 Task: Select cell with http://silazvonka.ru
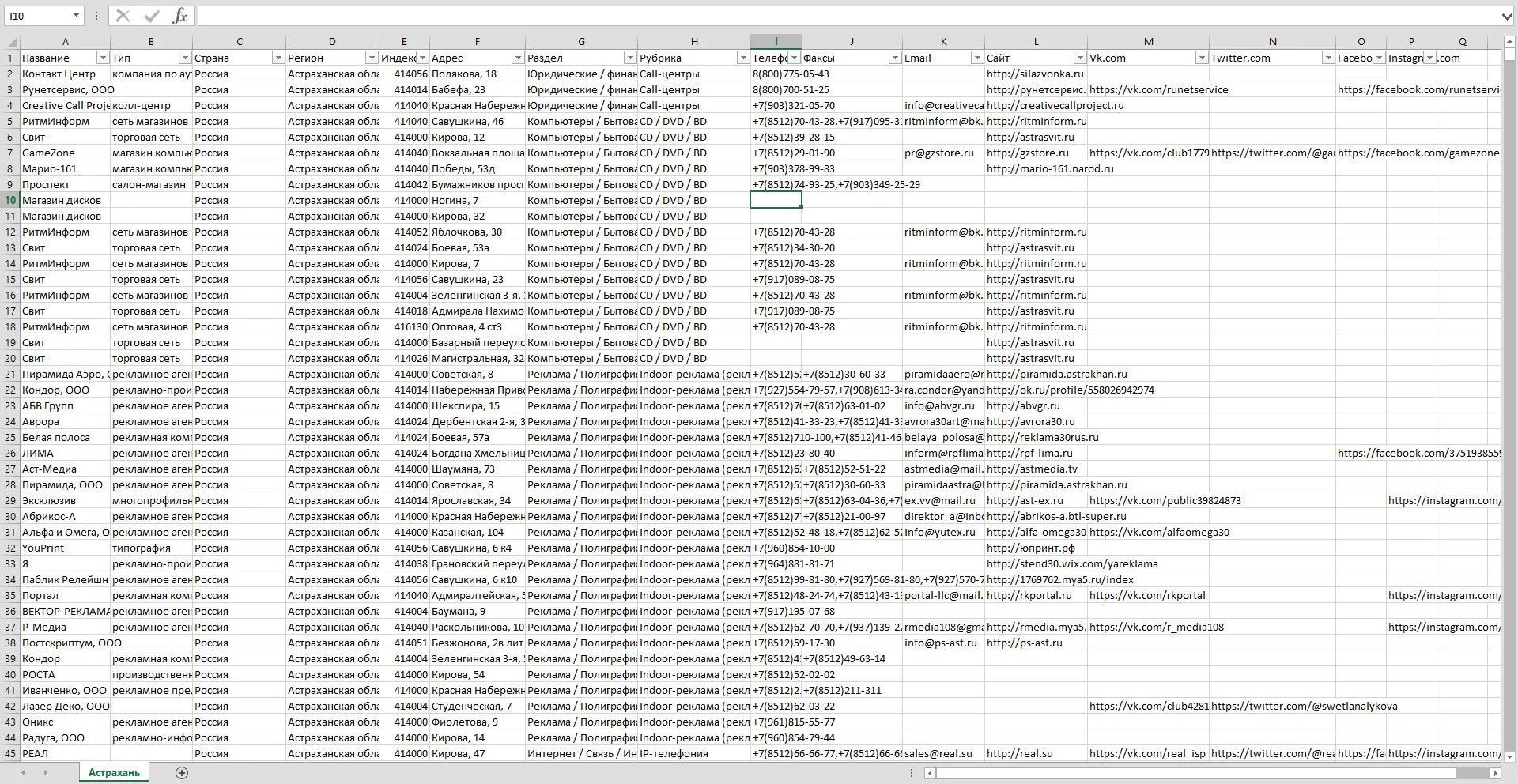point(1036,73)
